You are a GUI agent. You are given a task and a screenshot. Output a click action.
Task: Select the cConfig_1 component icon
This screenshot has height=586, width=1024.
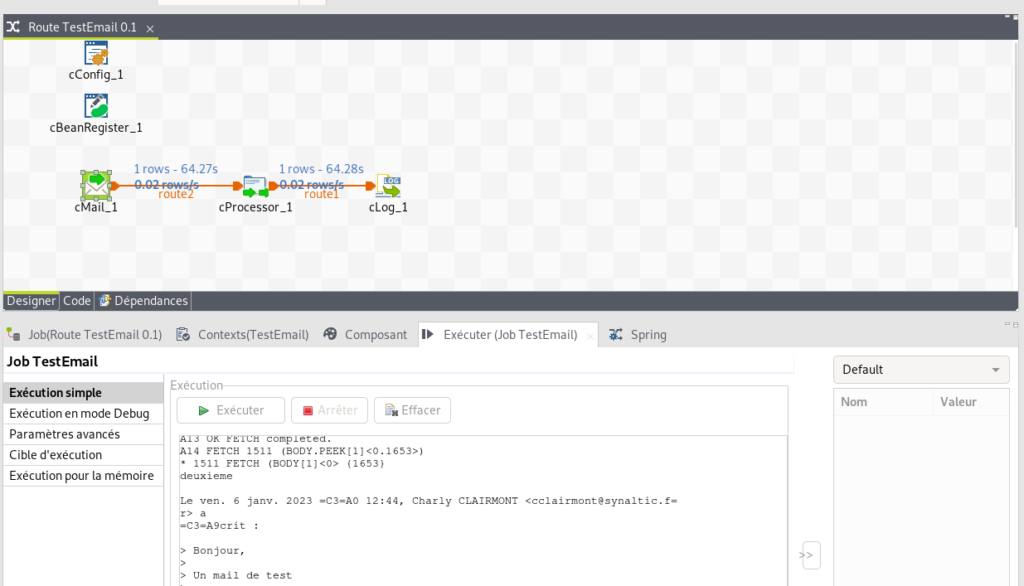(95, 51)
